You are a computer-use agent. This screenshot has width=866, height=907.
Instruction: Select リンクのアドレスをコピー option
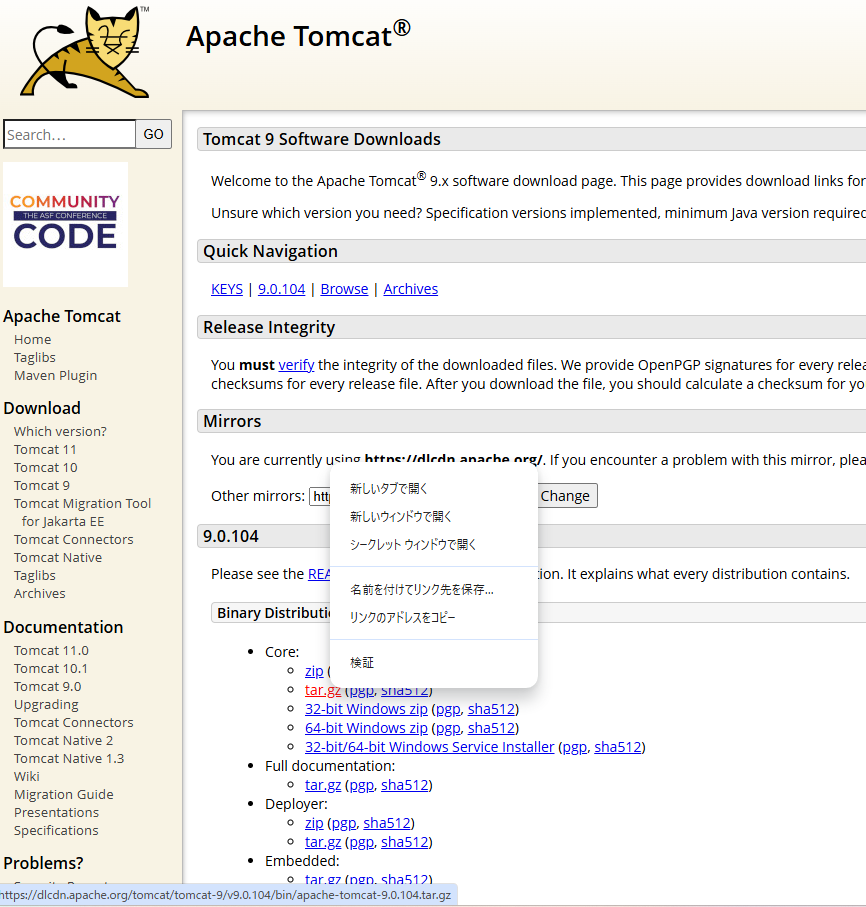[x=403, y=617]
